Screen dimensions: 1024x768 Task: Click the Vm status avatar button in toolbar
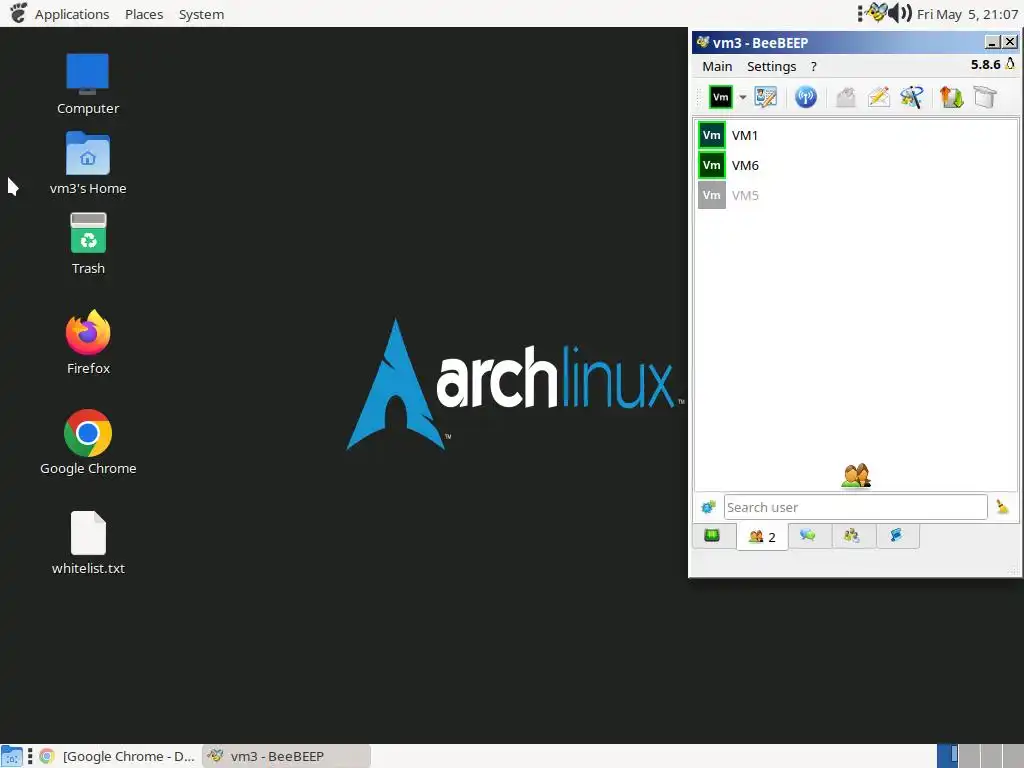(720, 97)
